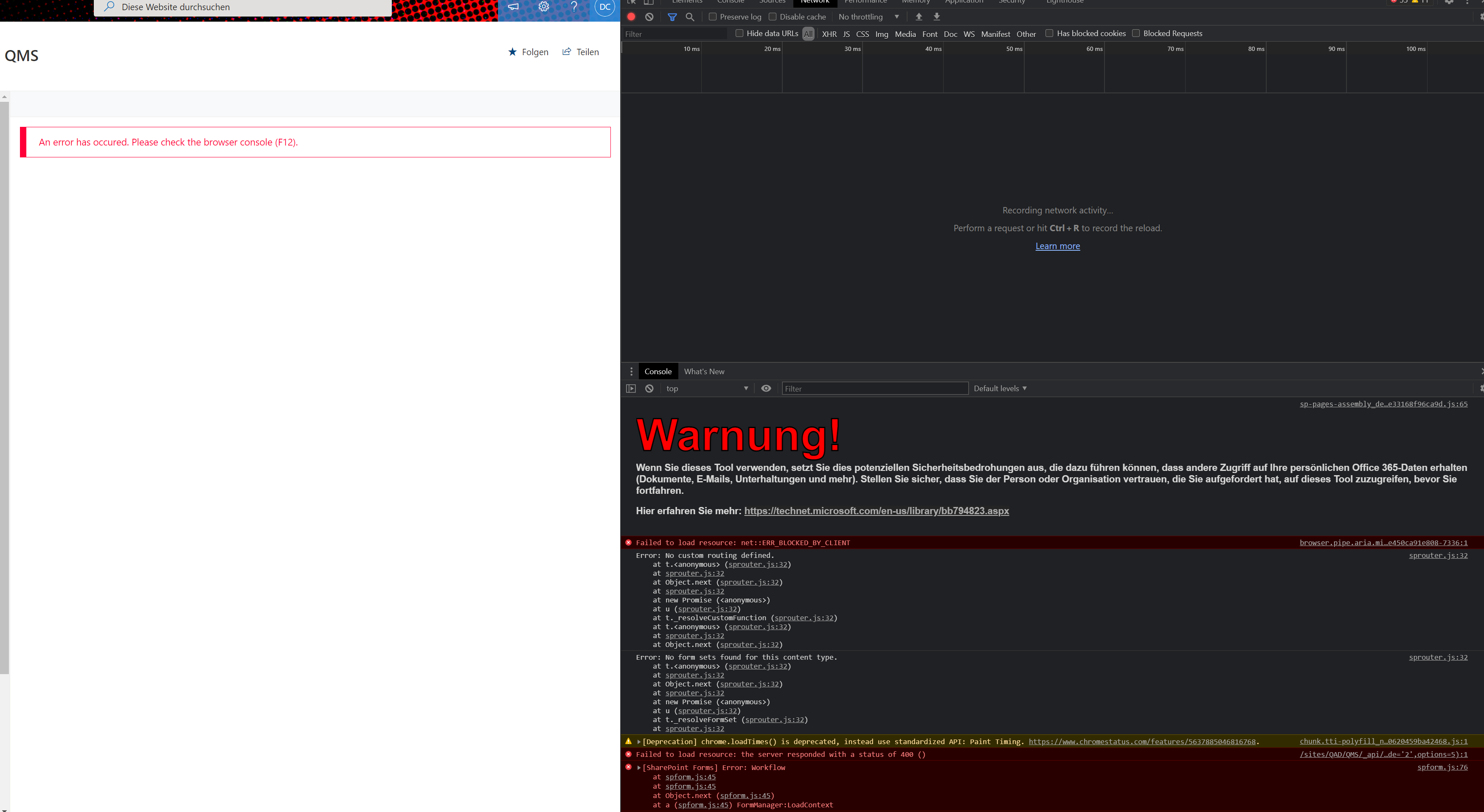Click the import HAR upload arrow

click(919, 17)
